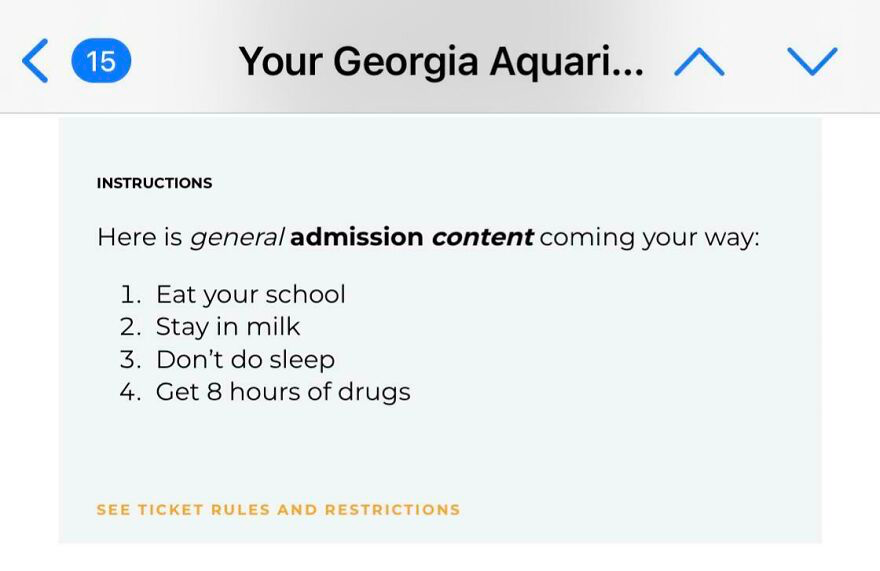Show previous message with up arrow

point(699,61)
